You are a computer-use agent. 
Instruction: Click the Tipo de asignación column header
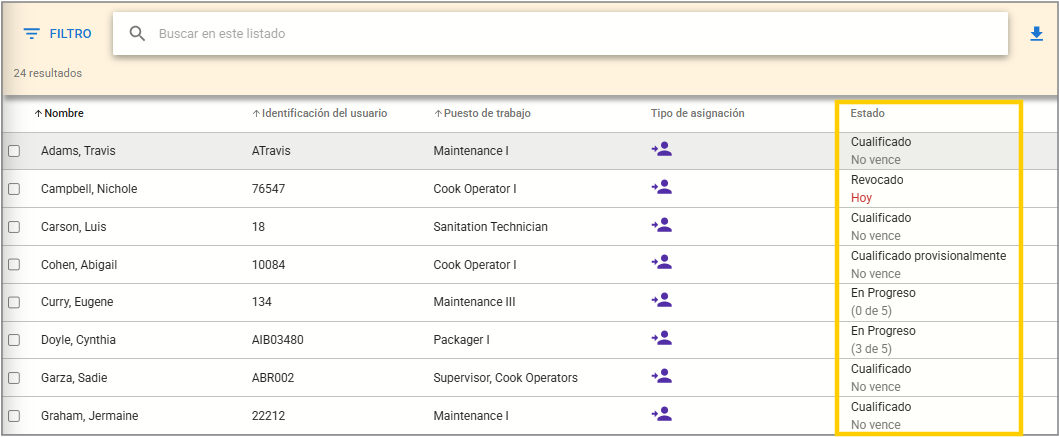[x=697, y=114]
